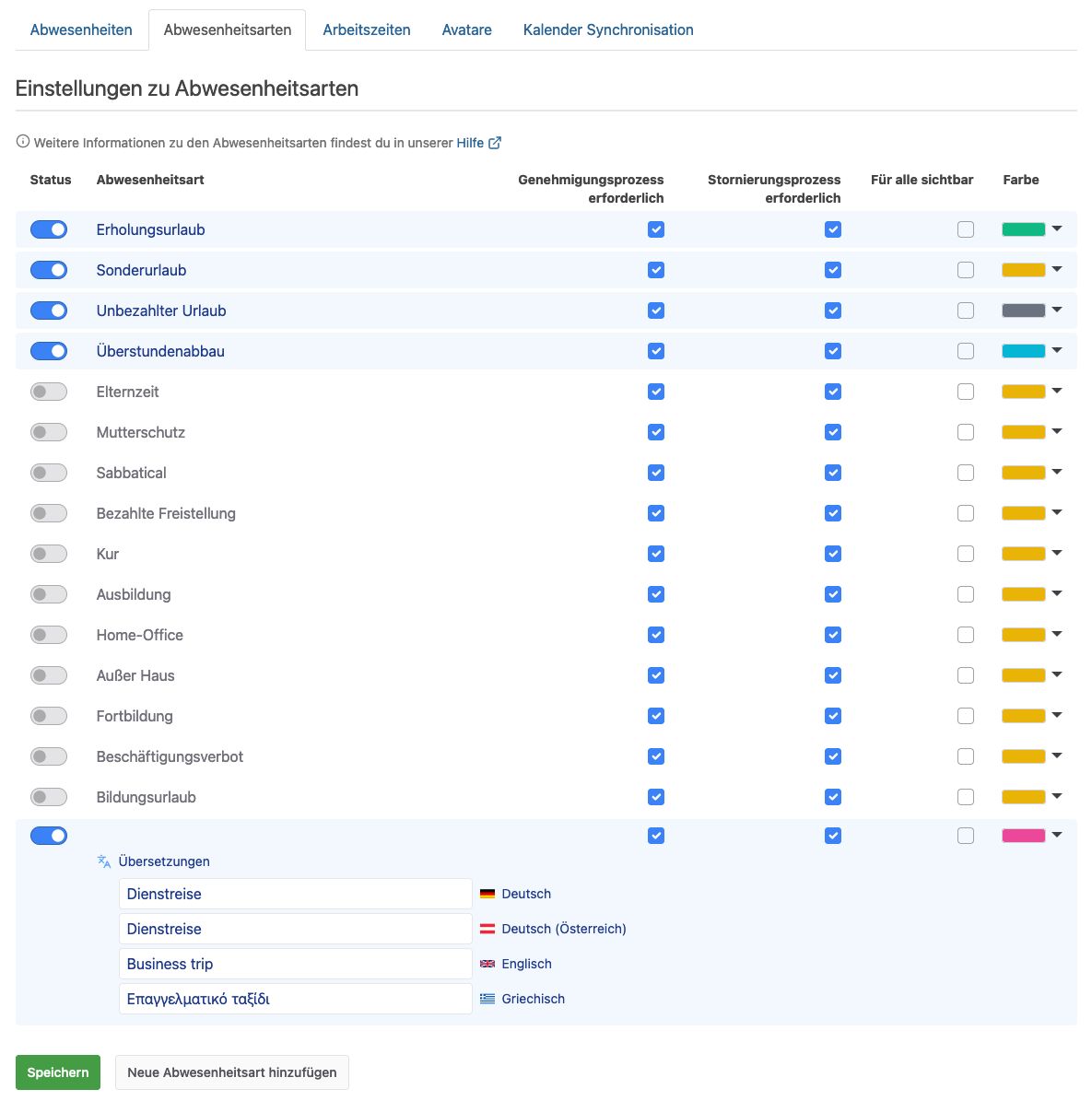1092x1101 pixels.
Task: Select the Abwesenheitsarten tab
Action: [228, 30]
